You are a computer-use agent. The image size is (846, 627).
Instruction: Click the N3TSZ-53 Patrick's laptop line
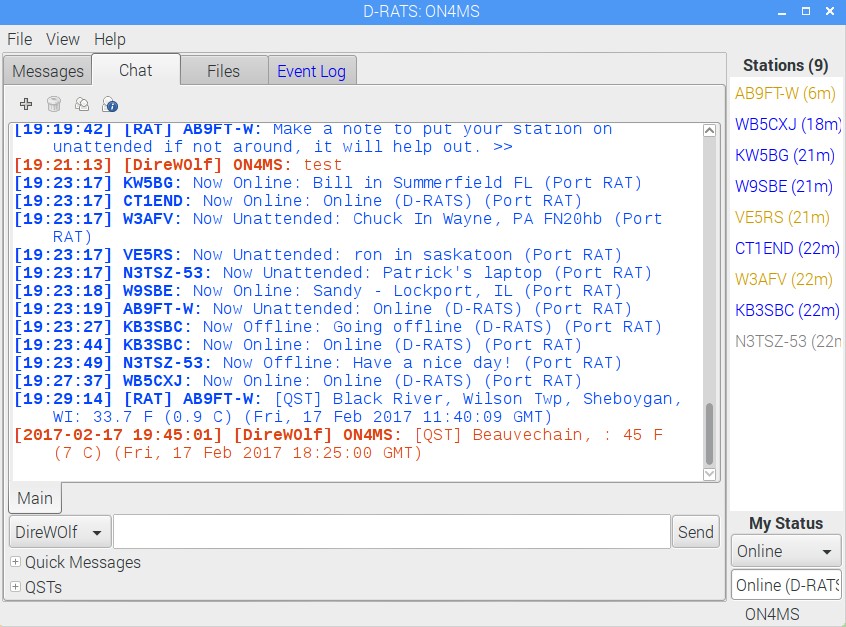[332, 272]
